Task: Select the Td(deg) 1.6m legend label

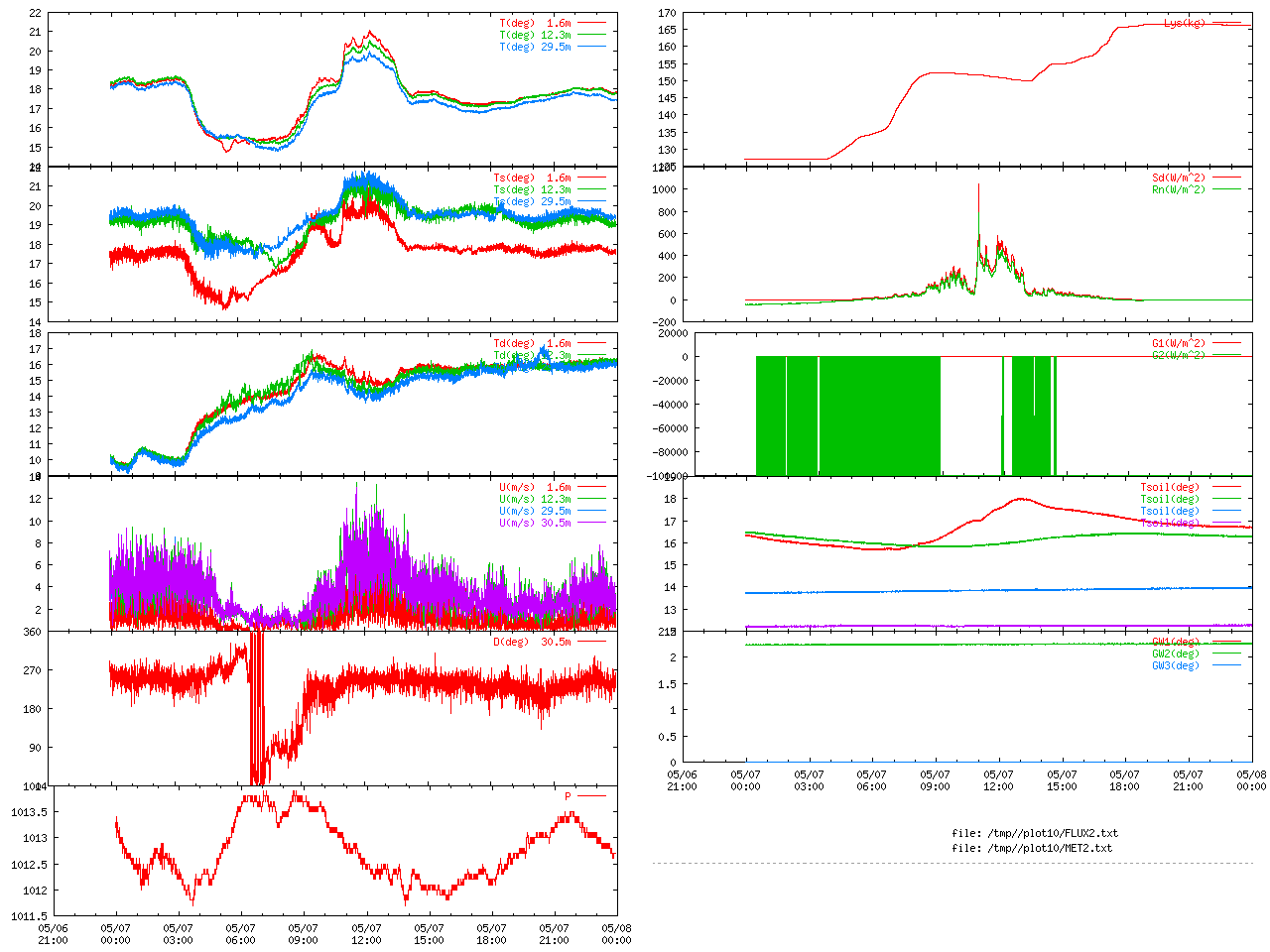Action: point(532,343)
